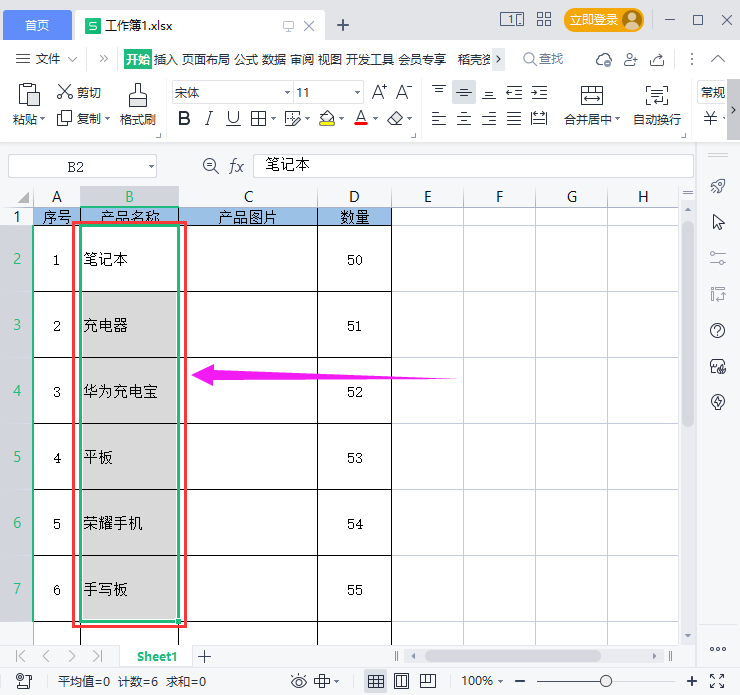The image size is (740, 695).
Task: Toggle italic formatting
Action: click(209, 118)
